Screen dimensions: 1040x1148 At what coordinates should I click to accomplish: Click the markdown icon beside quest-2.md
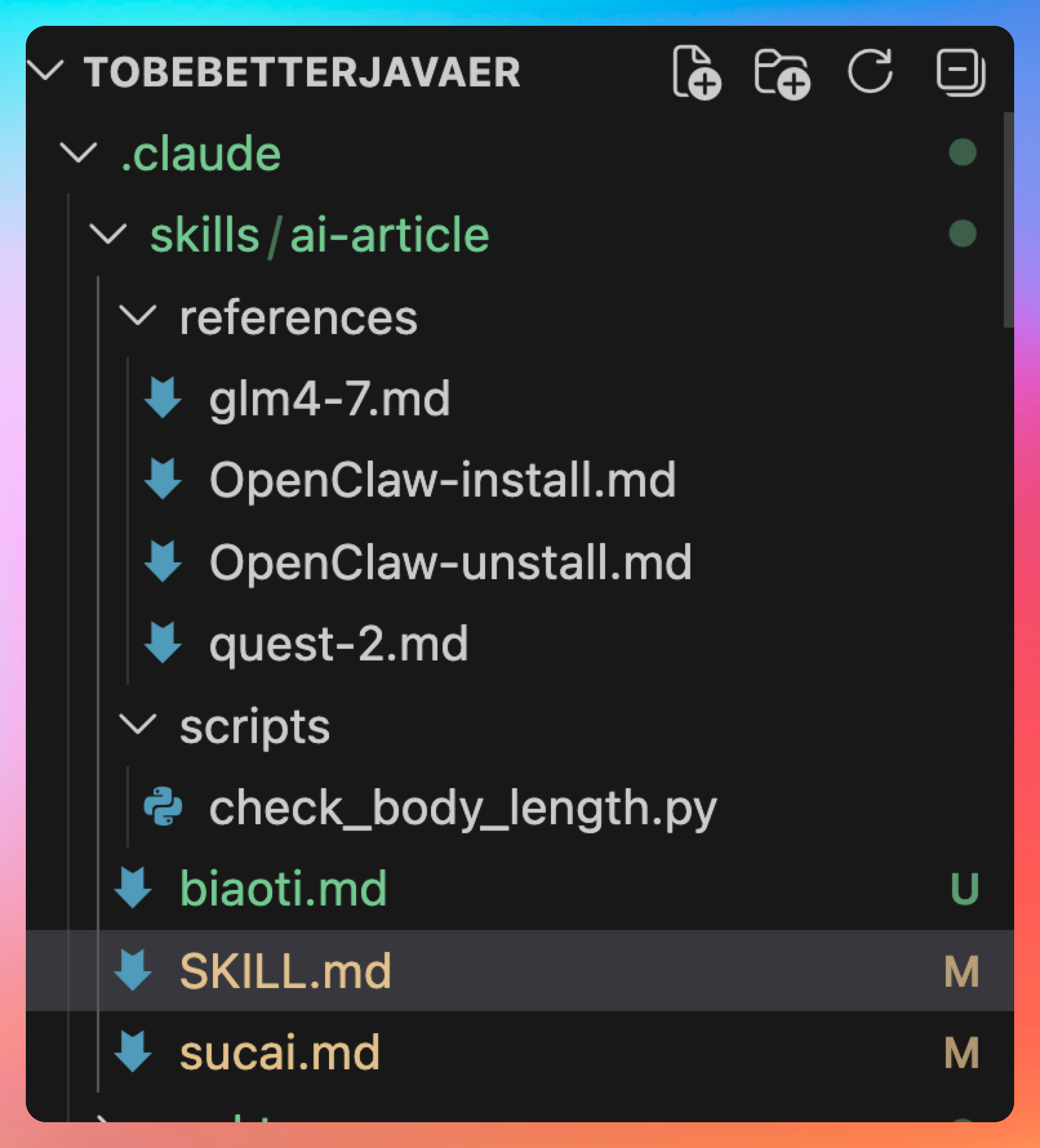tap(163, 643)
